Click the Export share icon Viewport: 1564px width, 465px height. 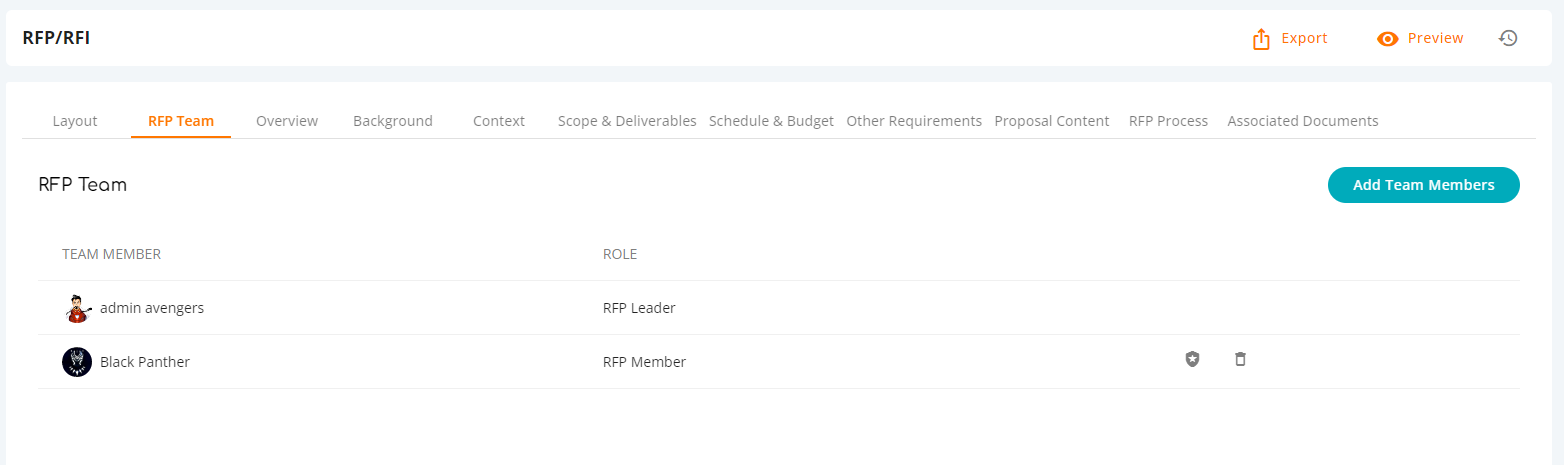tap(1261, 38)
